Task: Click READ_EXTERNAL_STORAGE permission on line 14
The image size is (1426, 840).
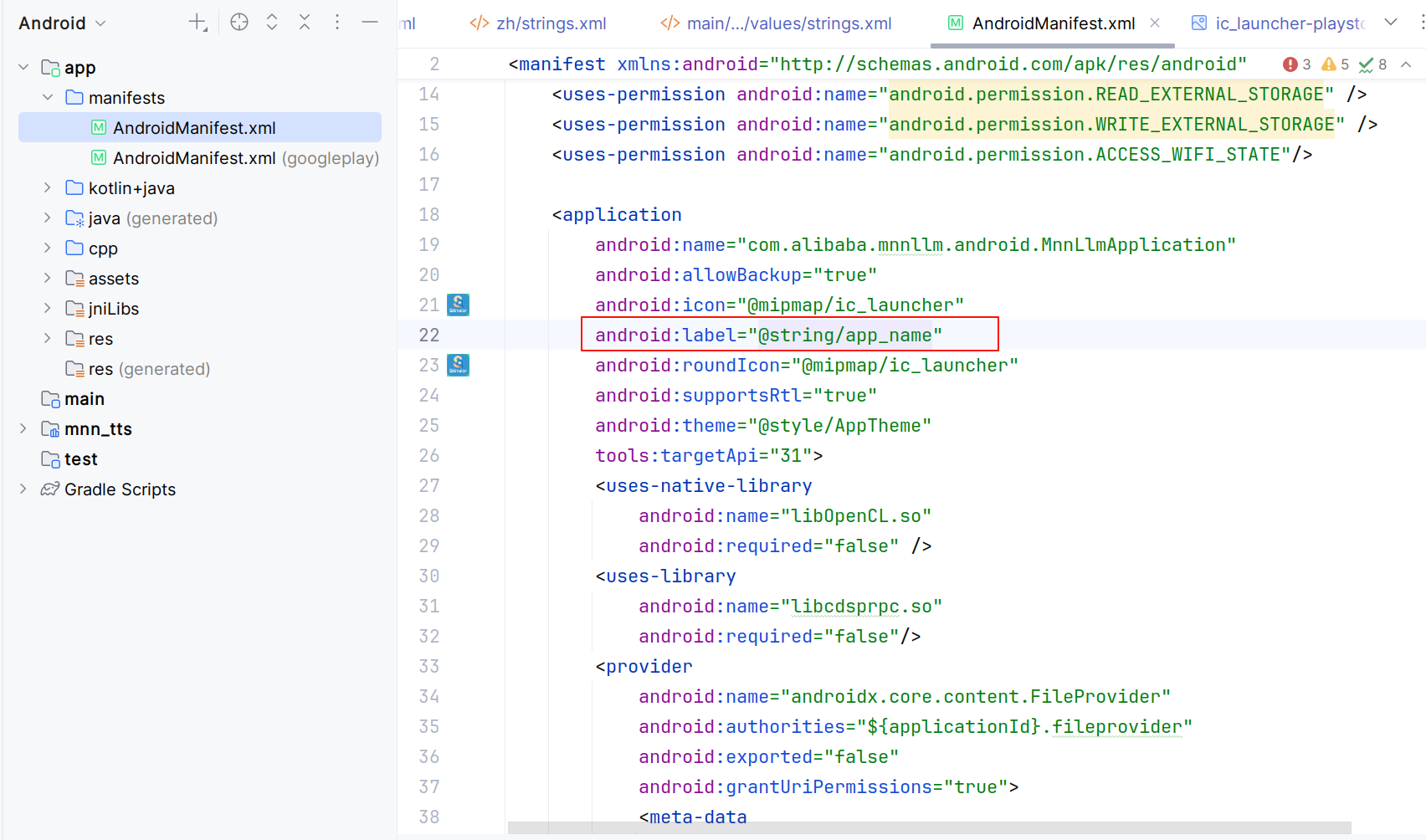Action: [x=1106, y=94]
